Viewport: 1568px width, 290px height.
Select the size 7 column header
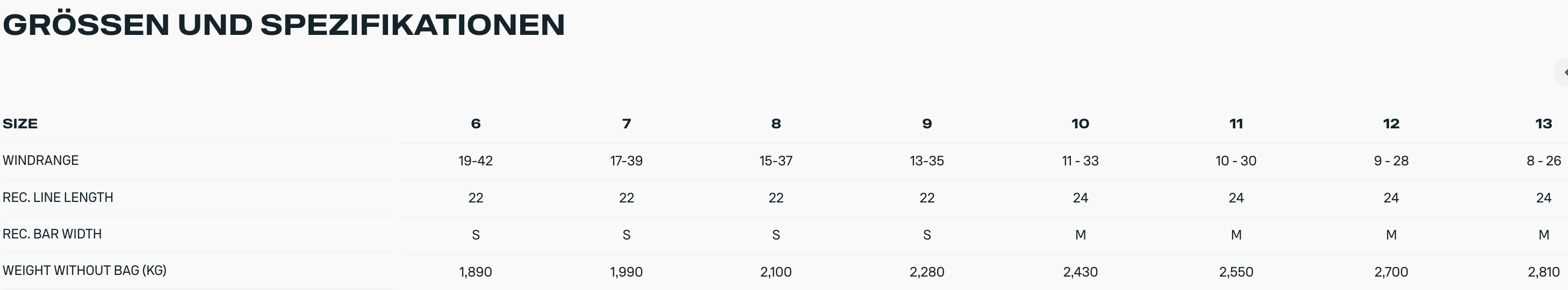[627, 124]
